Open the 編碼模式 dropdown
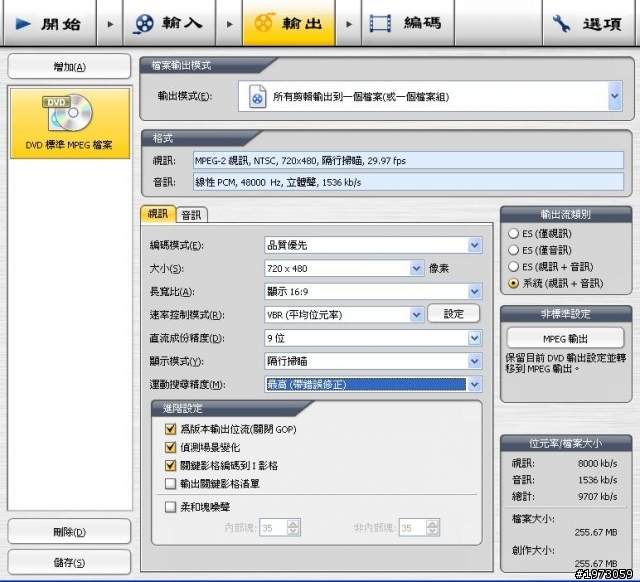The height and width of the screenshot is (582, 640). pos(474,245)
